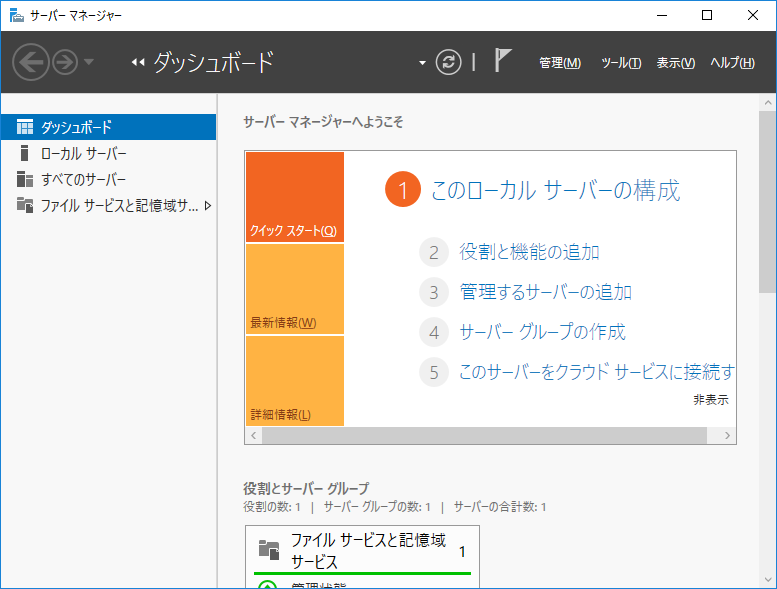This screenshot has width=777, height=589.
Task: Click the orange step 1 circle
Action: pyautogui.click(x=403, y=189)
